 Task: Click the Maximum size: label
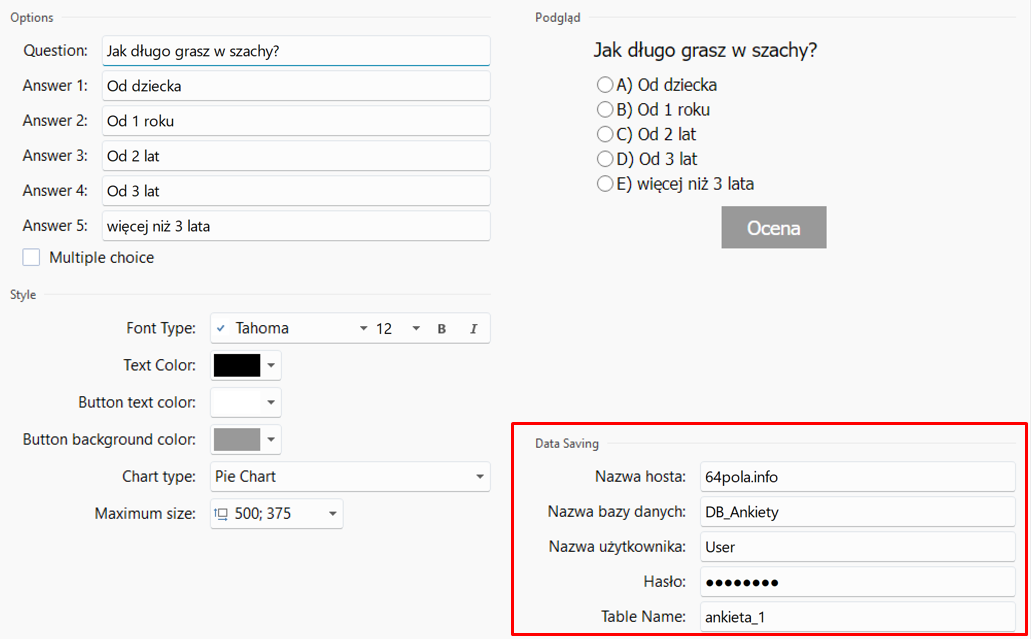(x=145, y=513)
